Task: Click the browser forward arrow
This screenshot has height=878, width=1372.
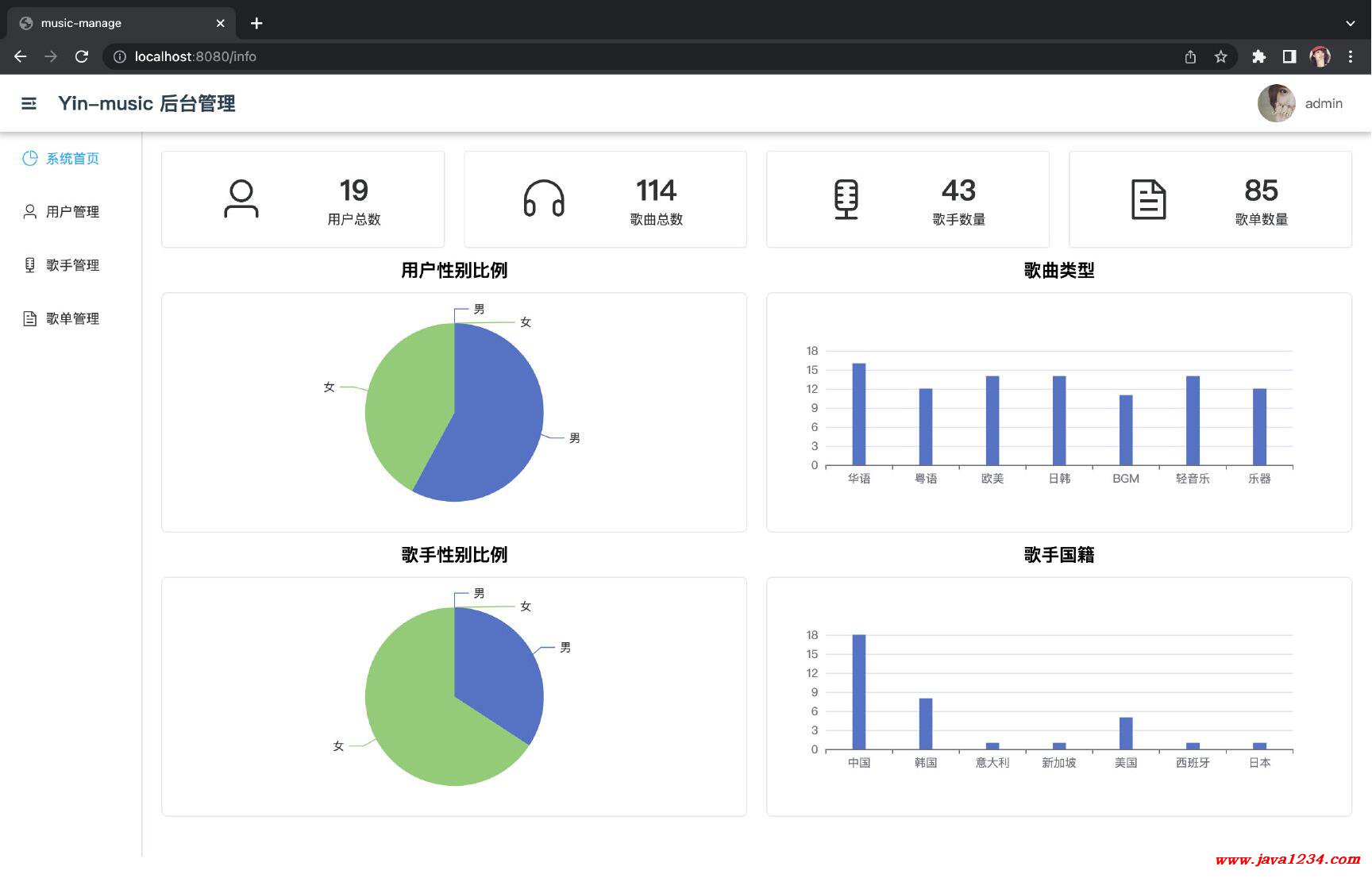Action: coord(51,56)
